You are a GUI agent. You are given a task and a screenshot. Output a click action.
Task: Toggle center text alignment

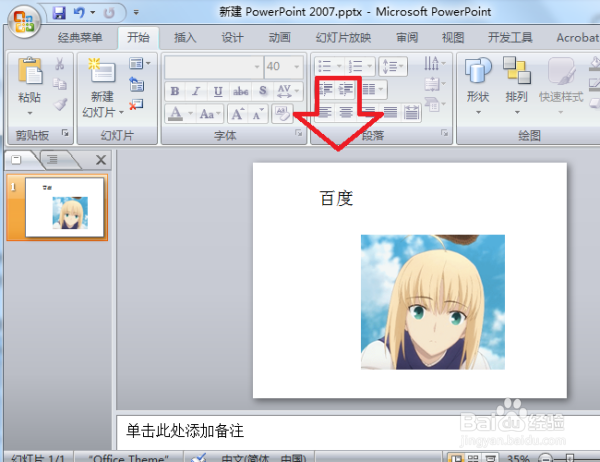coord(346,112)
